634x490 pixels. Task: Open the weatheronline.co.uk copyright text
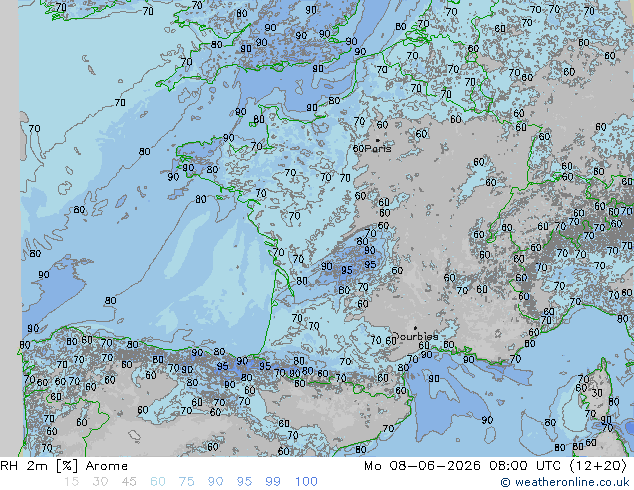[x=565, y=482]
